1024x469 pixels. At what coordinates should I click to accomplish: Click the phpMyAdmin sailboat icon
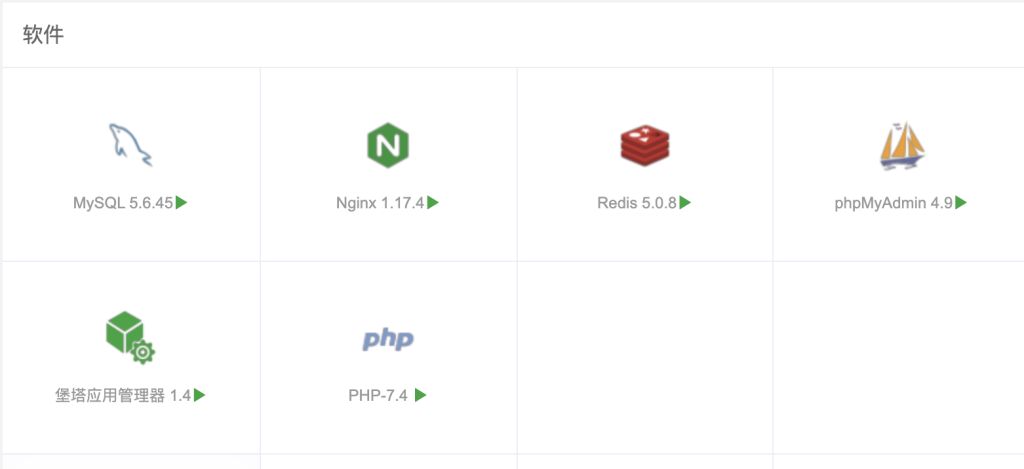coord(902,146)
